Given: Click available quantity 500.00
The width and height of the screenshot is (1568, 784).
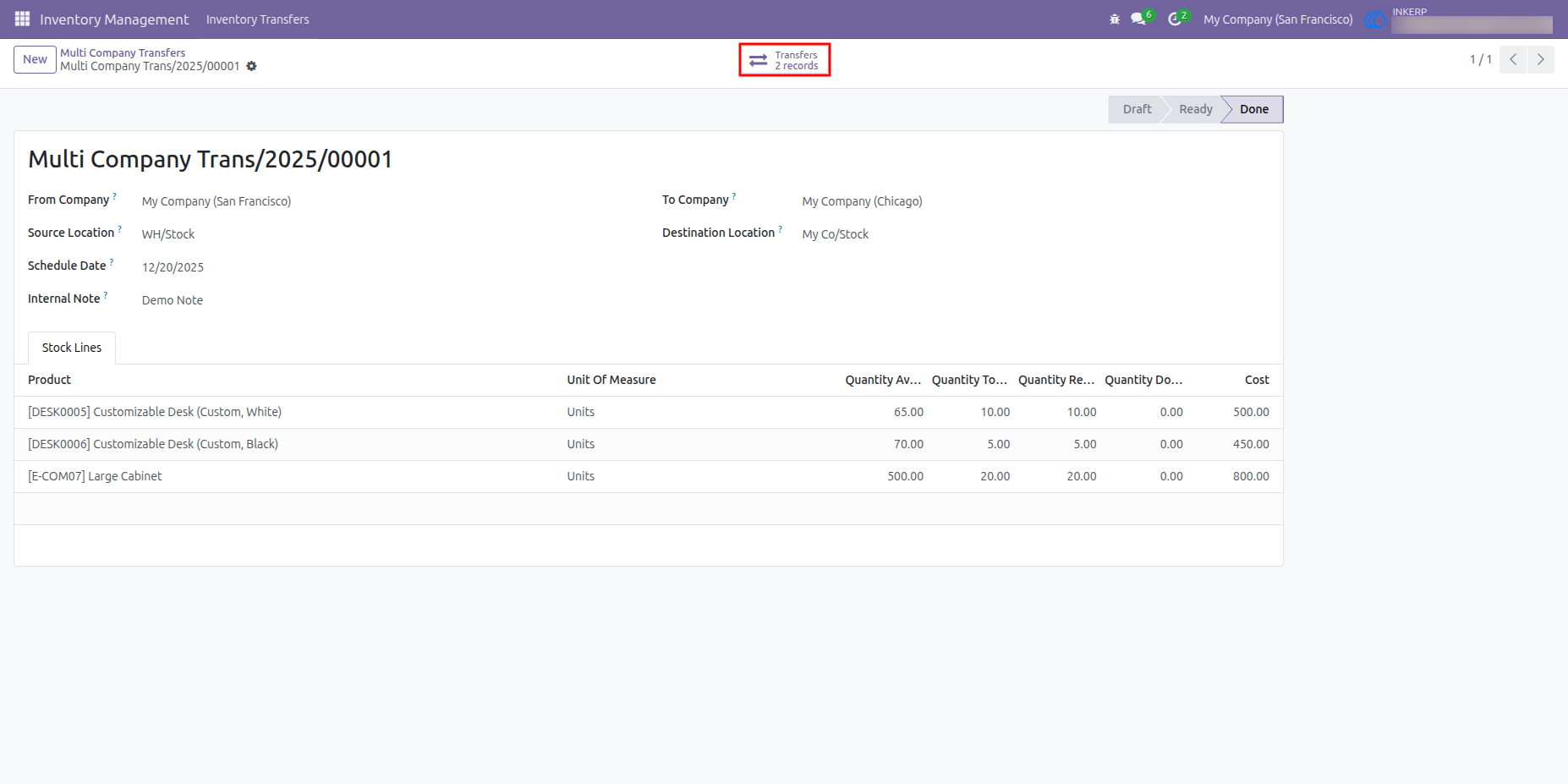Looking at the screenshot, I should coord(905,476).
